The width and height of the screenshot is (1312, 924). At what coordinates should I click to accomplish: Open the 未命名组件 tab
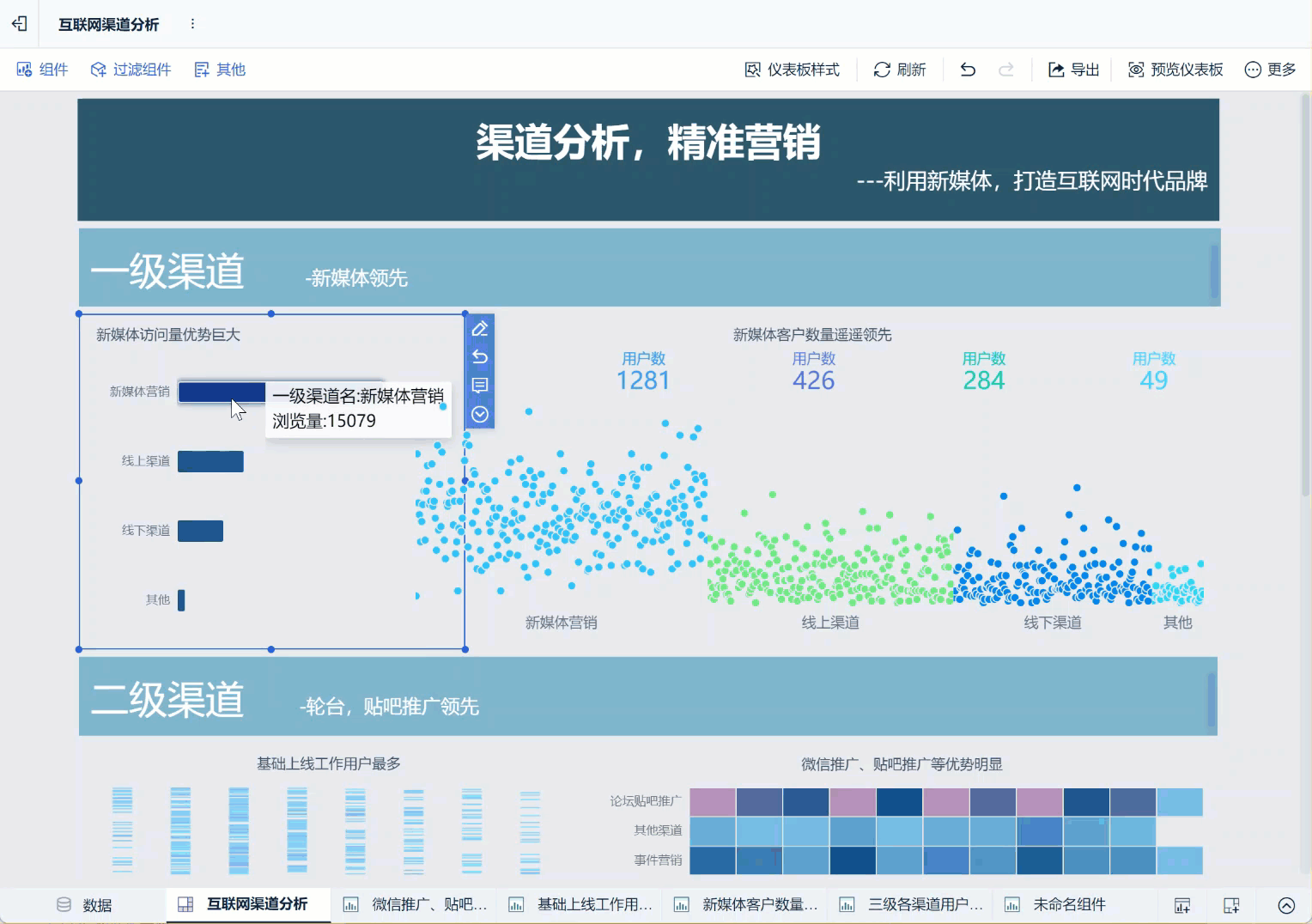(1055, 904)
